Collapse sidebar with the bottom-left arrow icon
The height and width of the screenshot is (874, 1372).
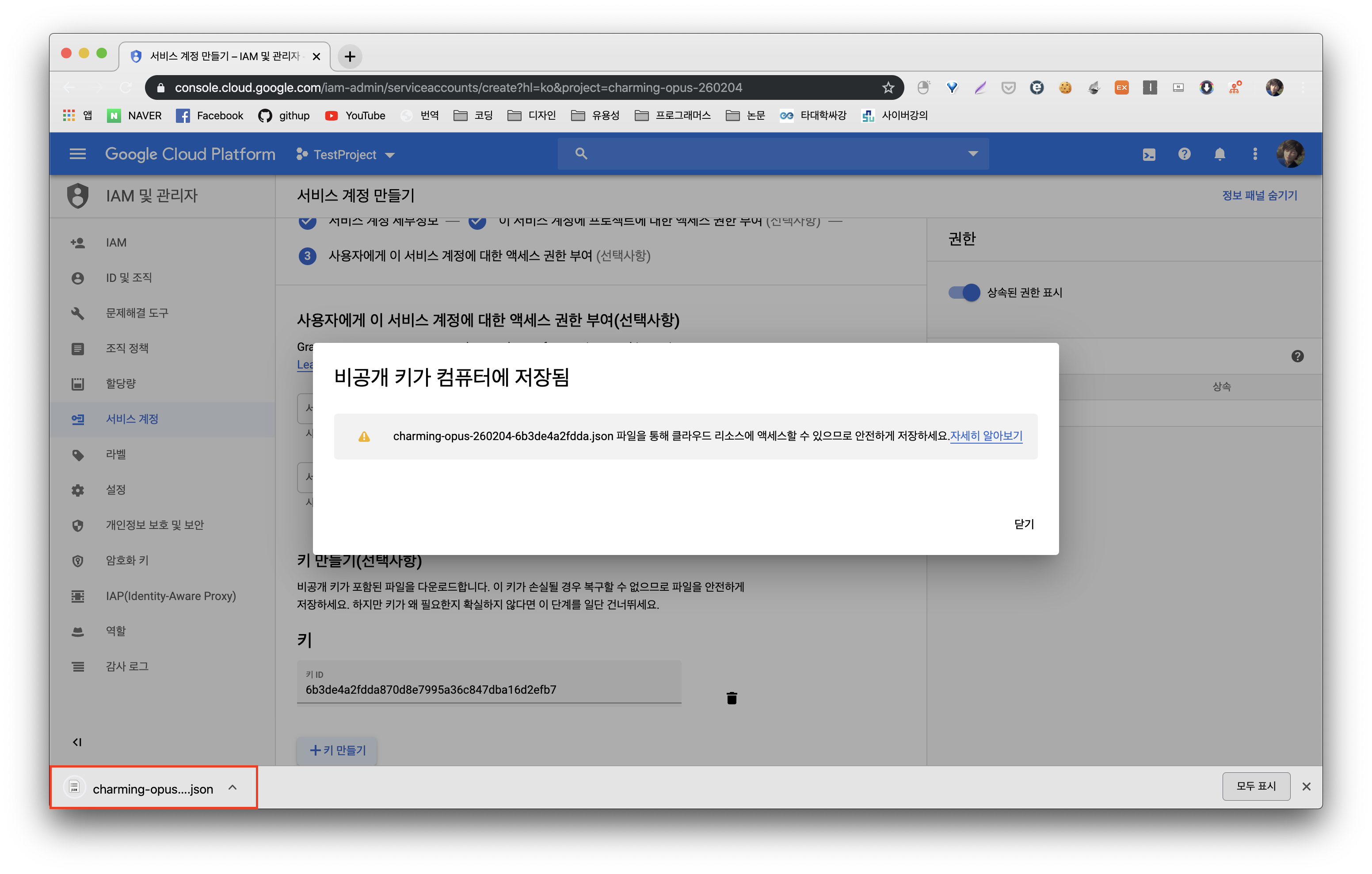(77, 742)
